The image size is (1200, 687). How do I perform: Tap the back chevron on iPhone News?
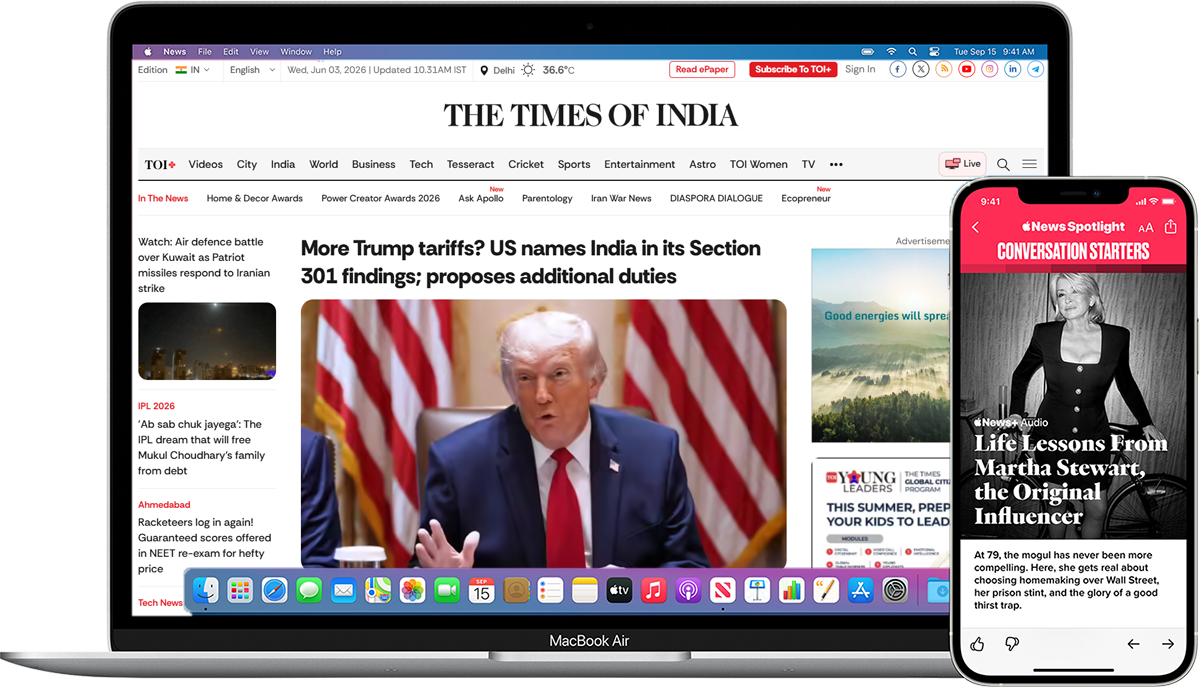976,228
